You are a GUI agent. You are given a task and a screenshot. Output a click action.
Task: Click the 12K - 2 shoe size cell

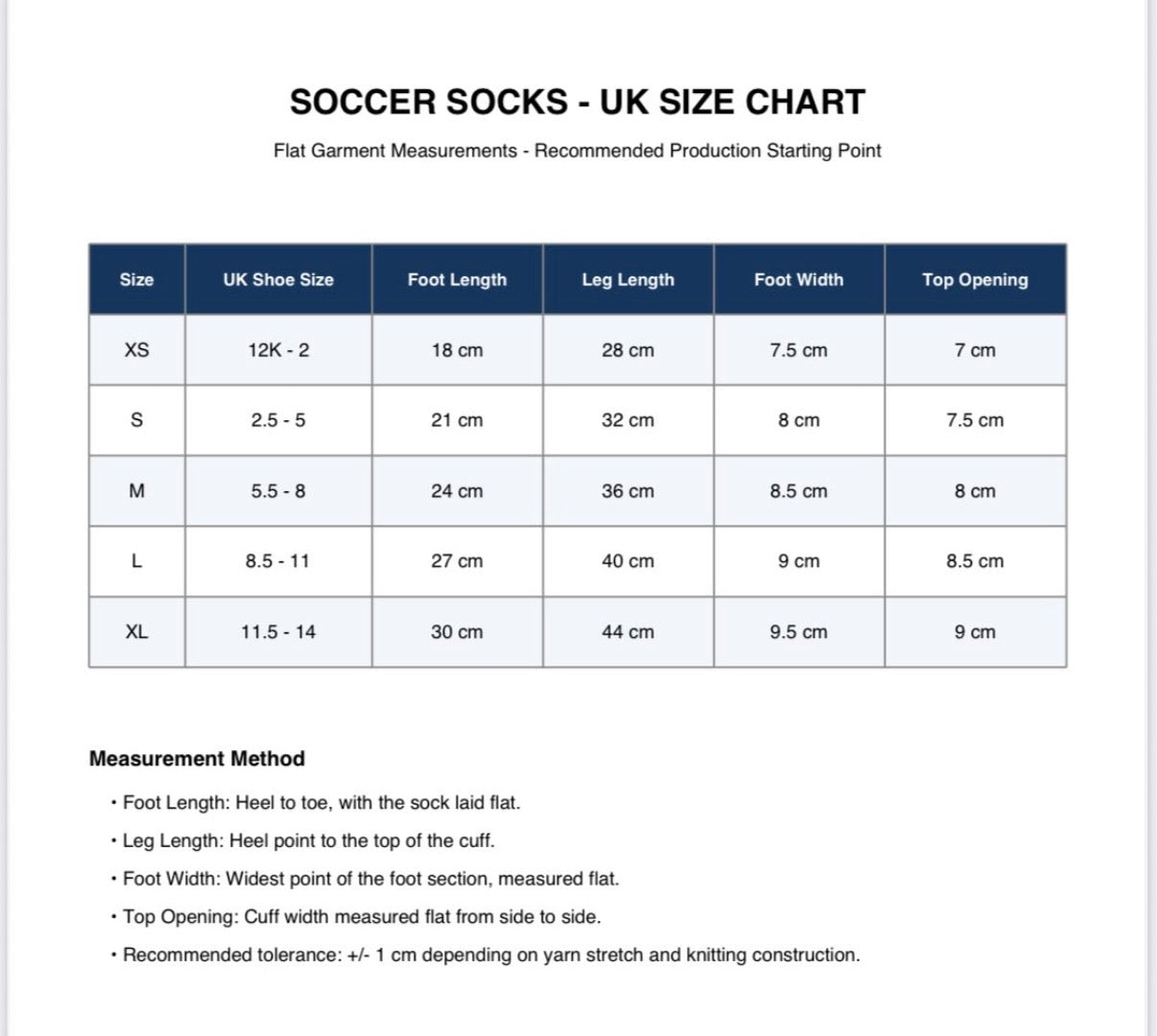pos(278,350)
